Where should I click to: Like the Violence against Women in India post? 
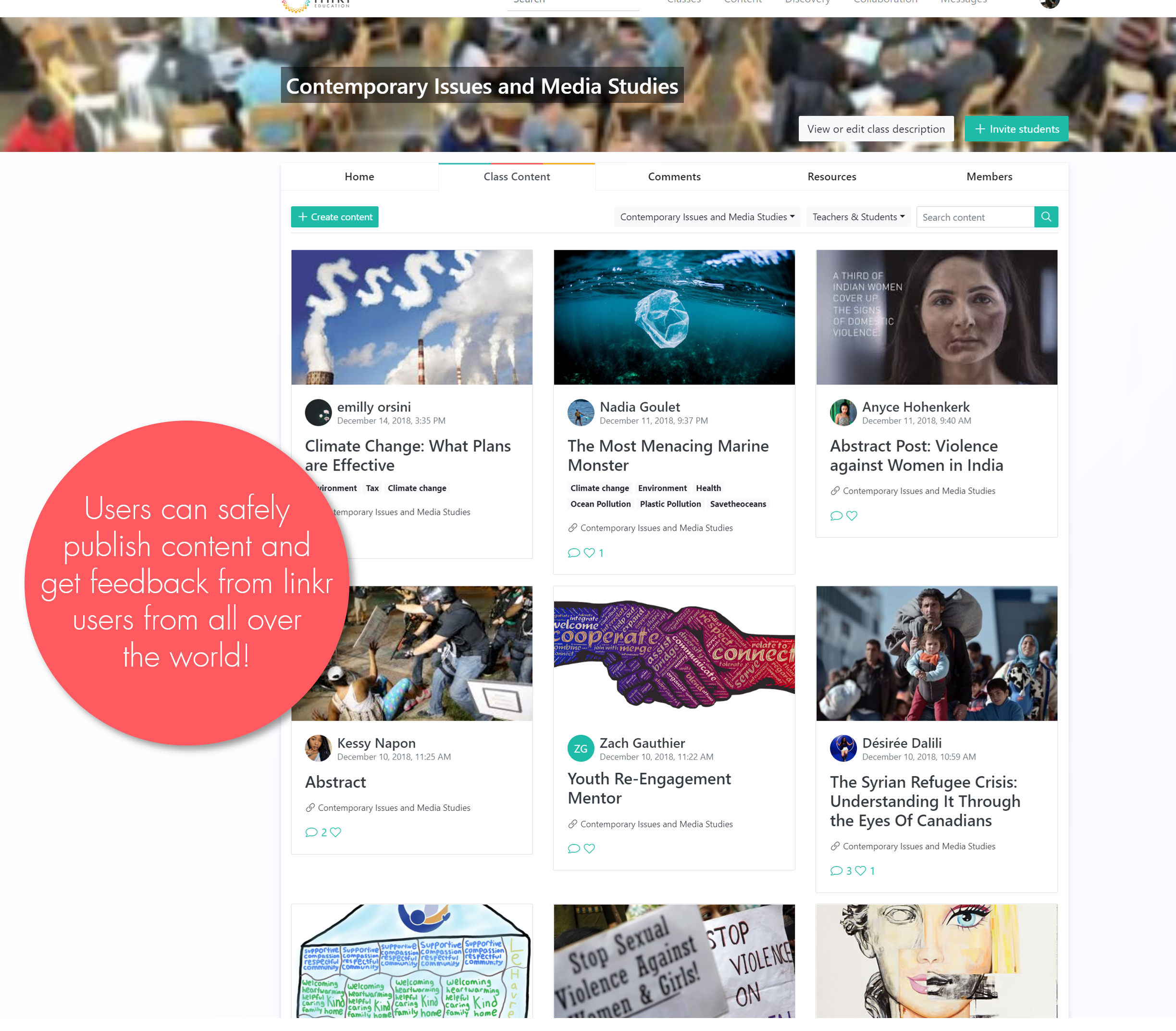click(x=852, y=515)
